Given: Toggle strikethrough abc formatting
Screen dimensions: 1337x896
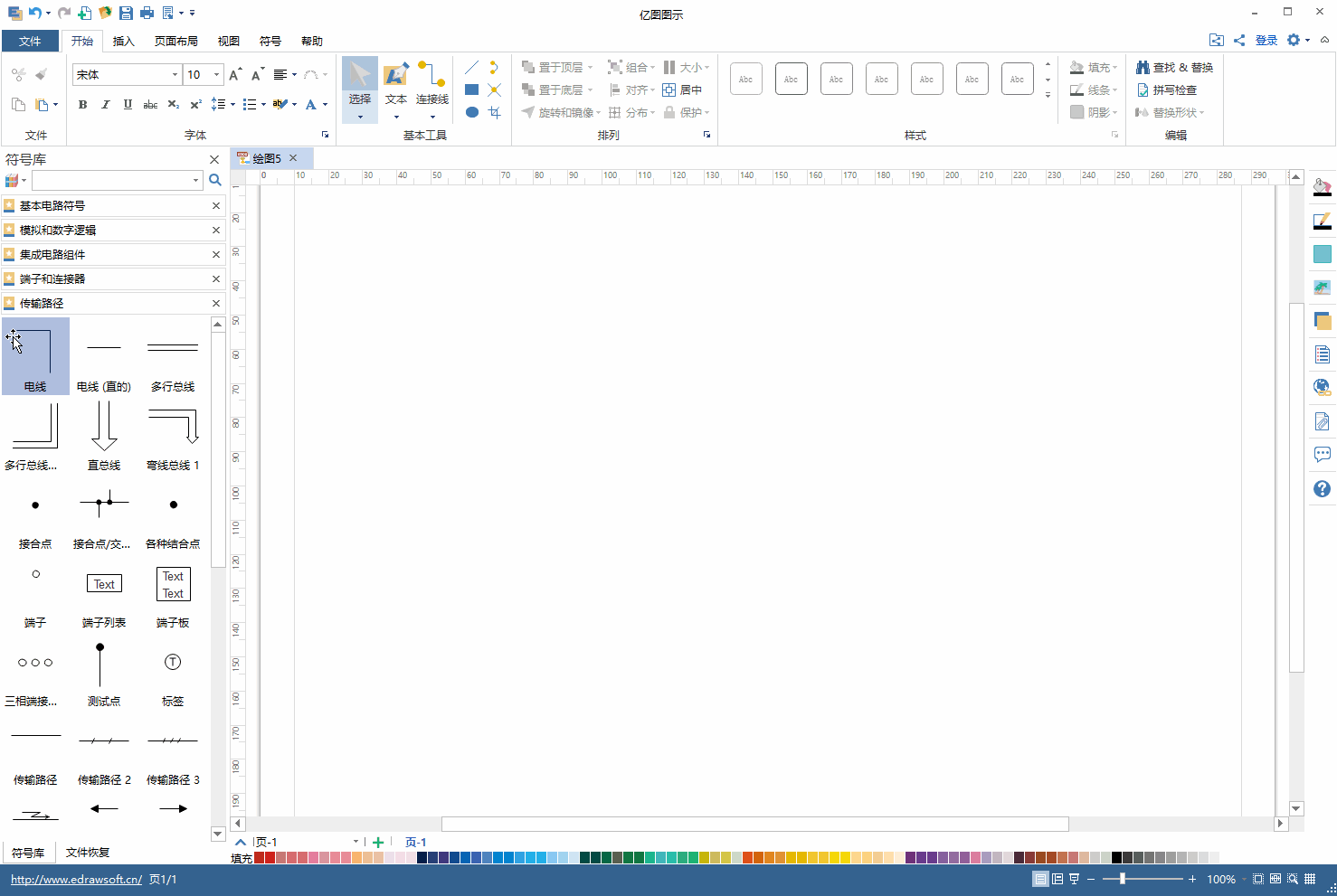Looking at the screenshot, I should tap(150, 105).
